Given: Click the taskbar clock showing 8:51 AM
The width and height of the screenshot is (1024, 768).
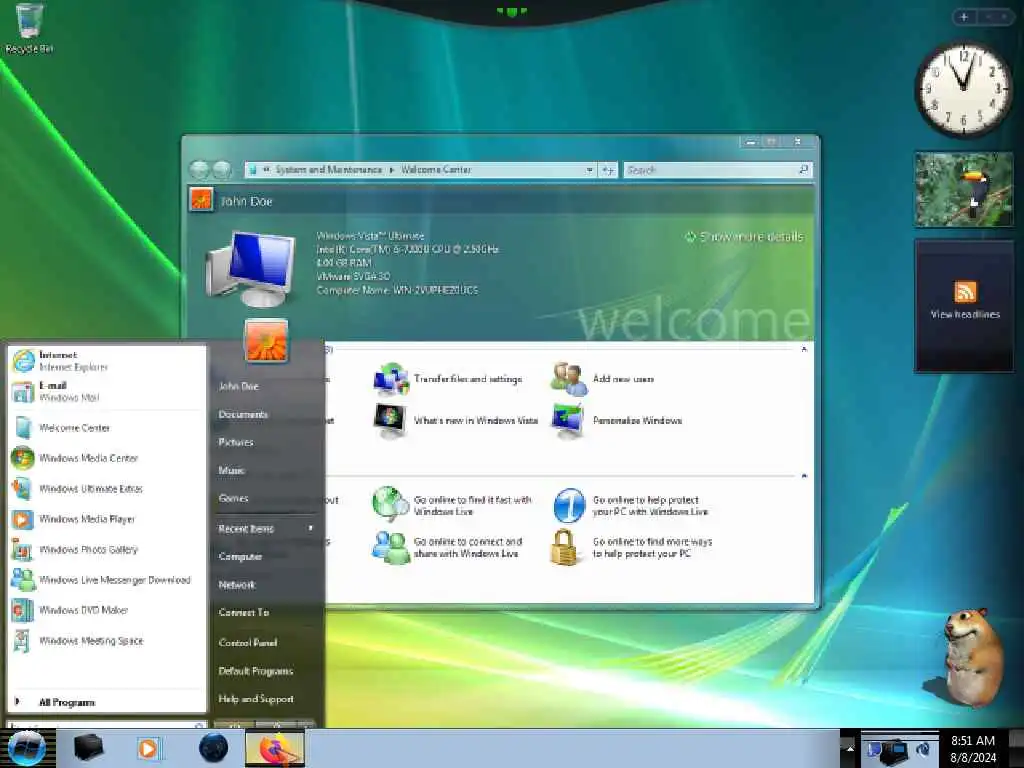Looking at the screenshot, I should click(x=973, y=749).
